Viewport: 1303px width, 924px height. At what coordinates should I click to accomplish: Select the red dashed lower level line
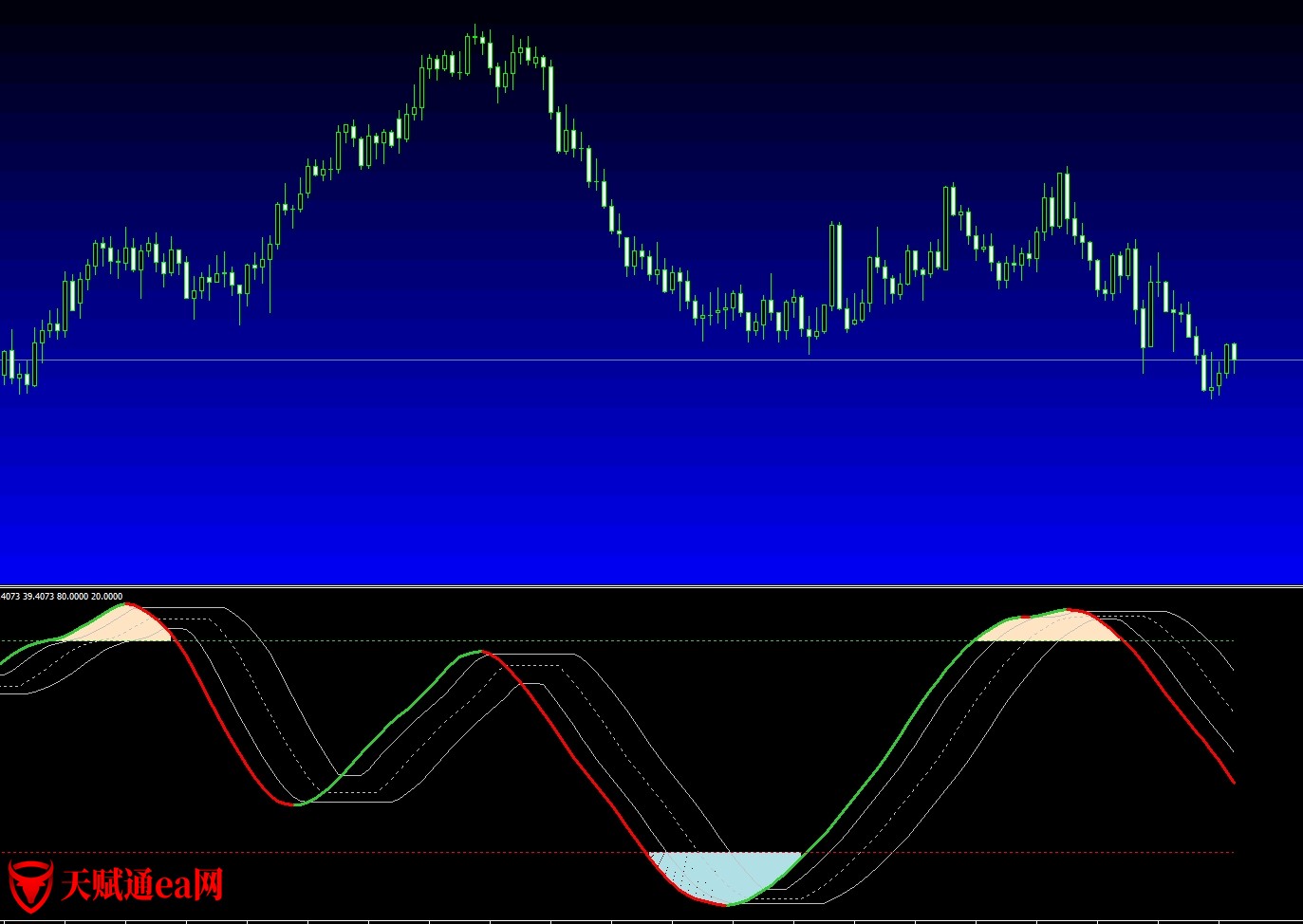475,853
